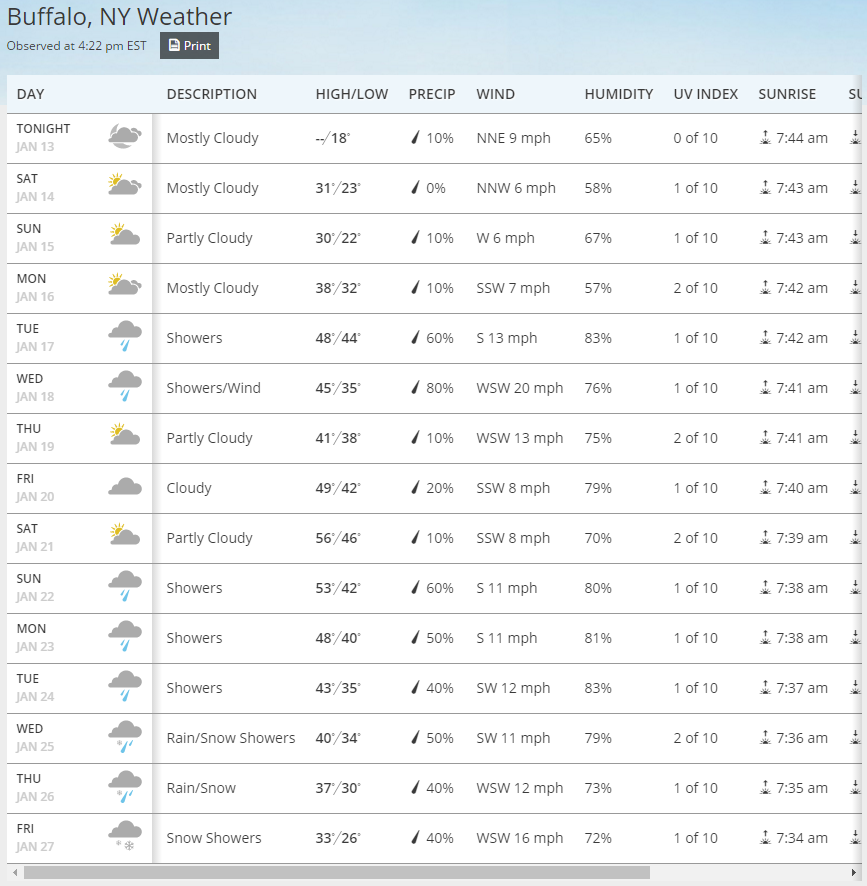The width and height of the screenshot is (867, 886).
Task: Click the sunrise icon beside 7:34 am
Action: (765, 837)
